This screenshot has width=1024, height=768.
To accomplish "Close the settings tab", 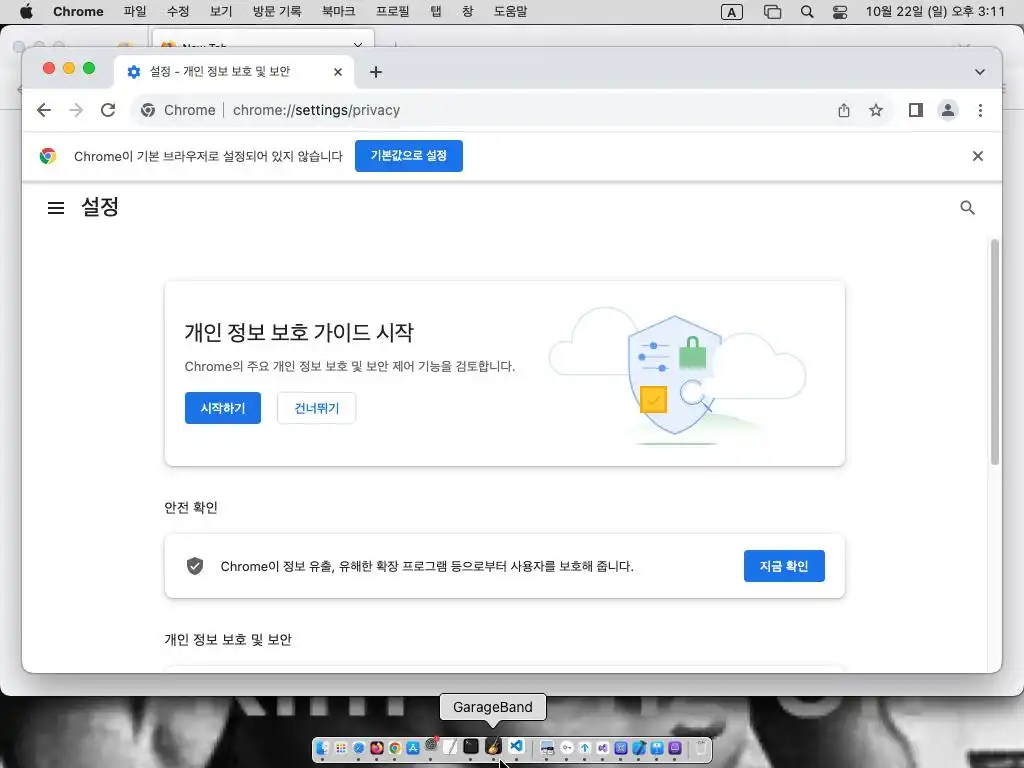I will click(338, 72).
